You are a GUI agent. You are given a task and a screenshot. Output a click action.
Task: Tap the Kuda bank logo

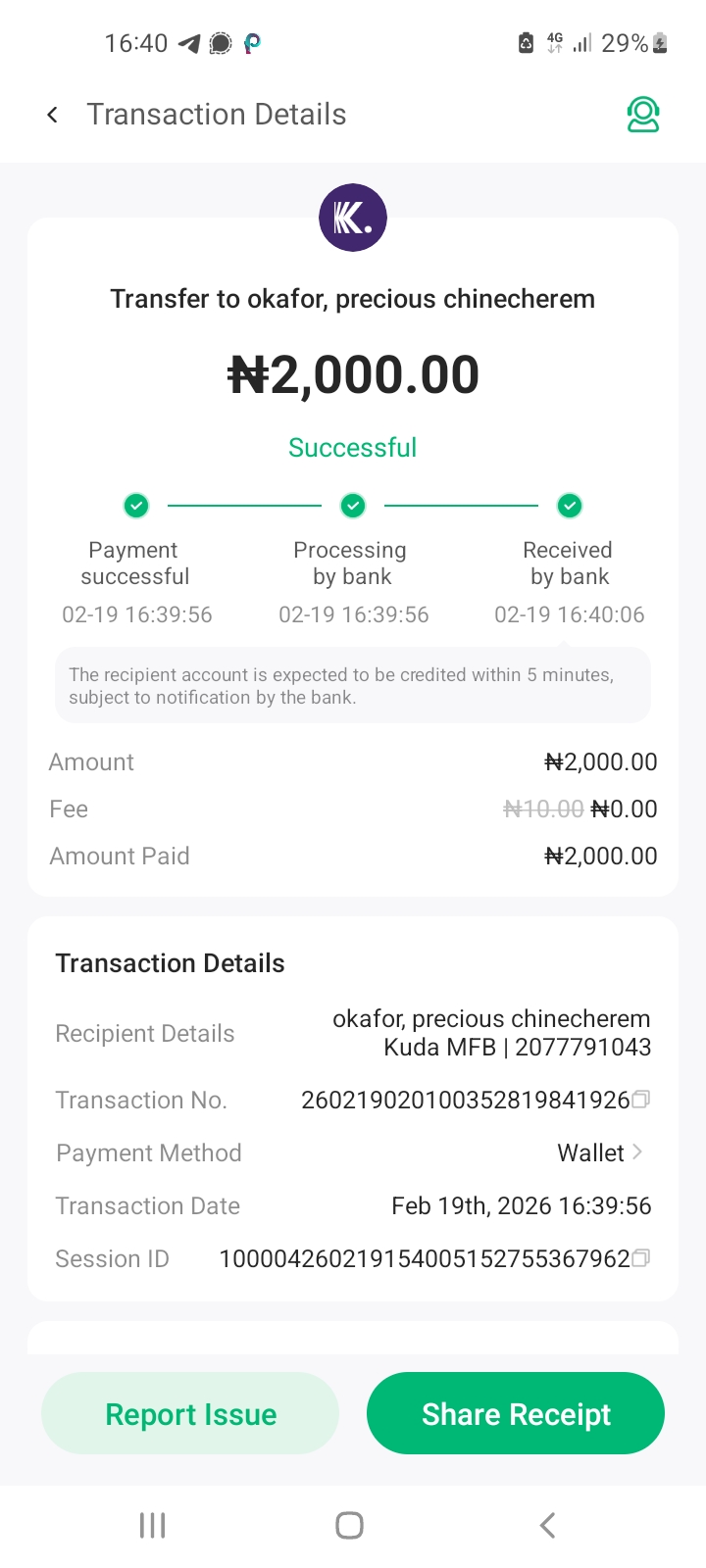(353, 218)
